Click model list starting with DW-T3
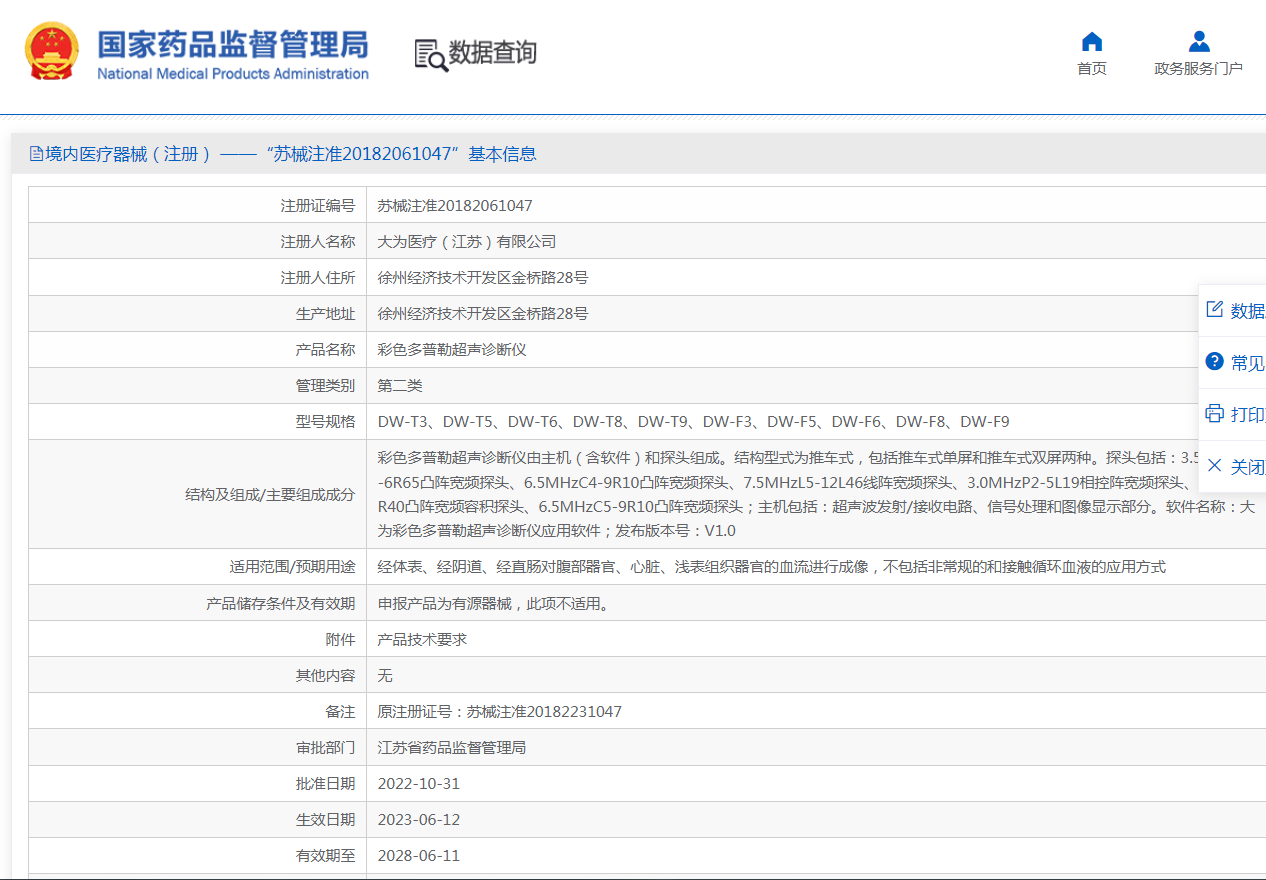The image size is (1266, 880). coord(693,422)
